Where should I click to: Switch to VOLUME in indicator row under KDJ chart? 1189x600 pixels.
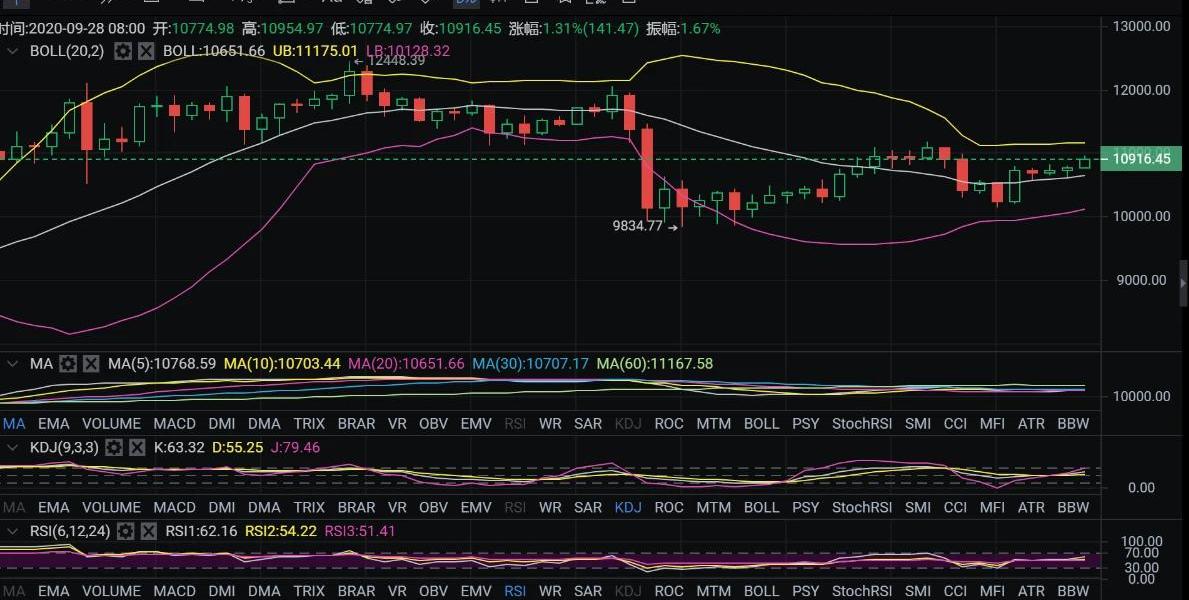pyautogui.click(x=111, y=508)
